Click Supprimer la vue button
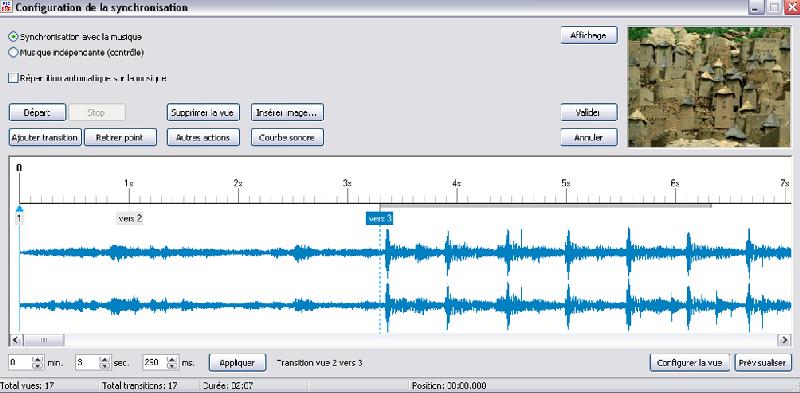Screen dimensions: 800x393 click(203, 112)
